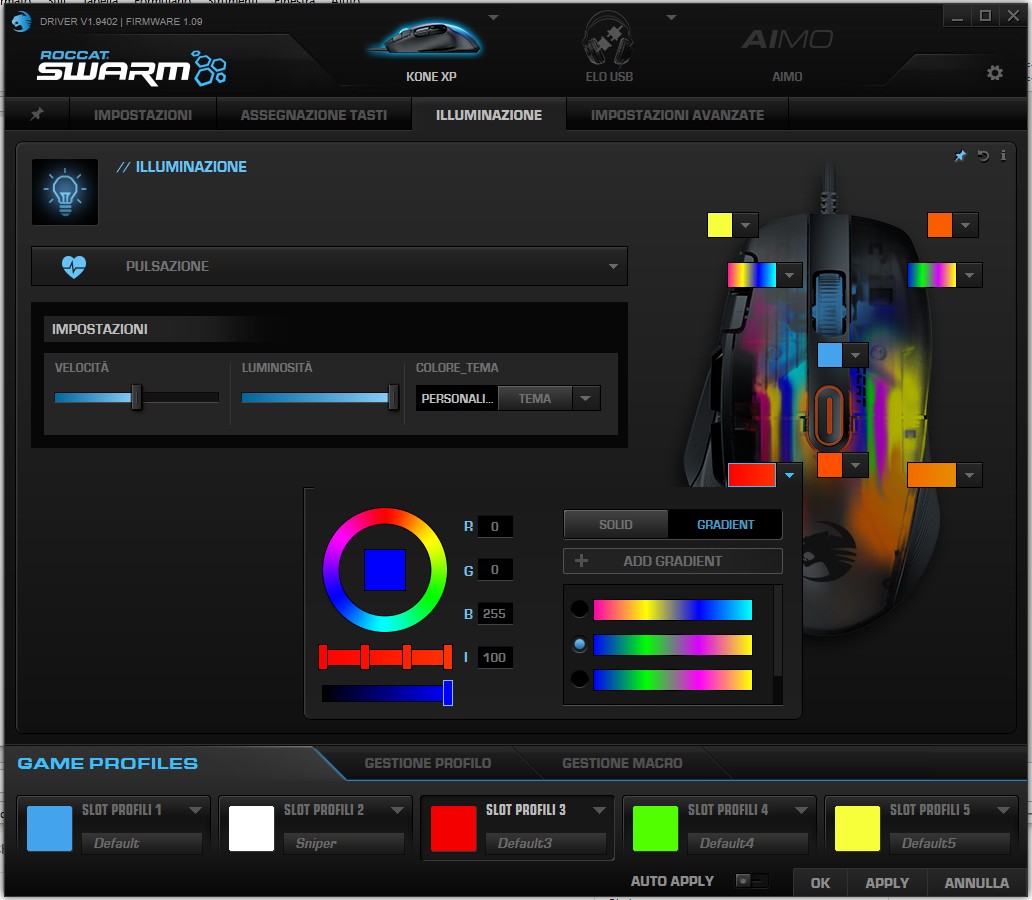This screenshot has height=900, width=1032.
Task: Click the ROCCAT logo icon beside driver version
Action: [21, 21]
